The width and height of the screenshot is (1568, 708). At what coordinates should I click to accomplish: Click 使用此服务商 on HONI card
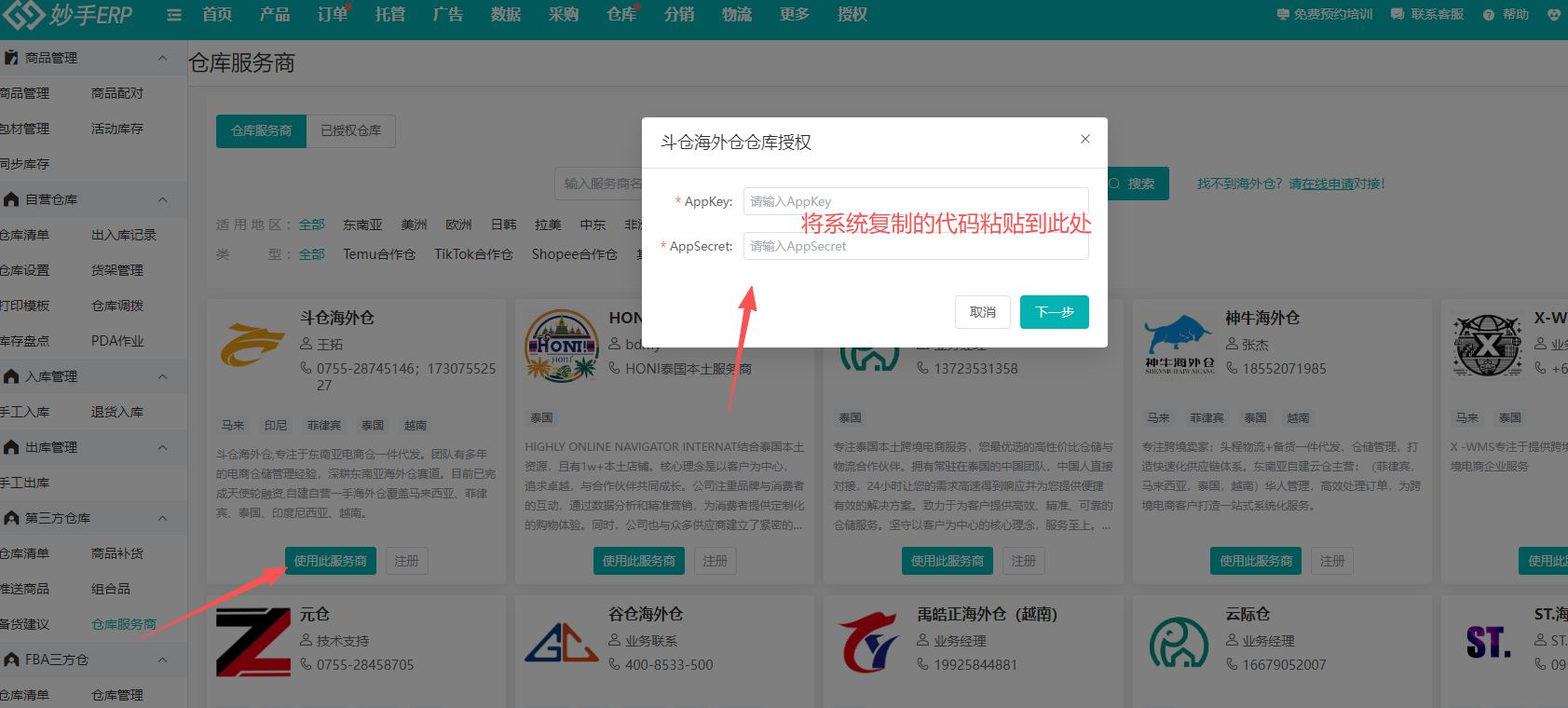click(639, 561)
